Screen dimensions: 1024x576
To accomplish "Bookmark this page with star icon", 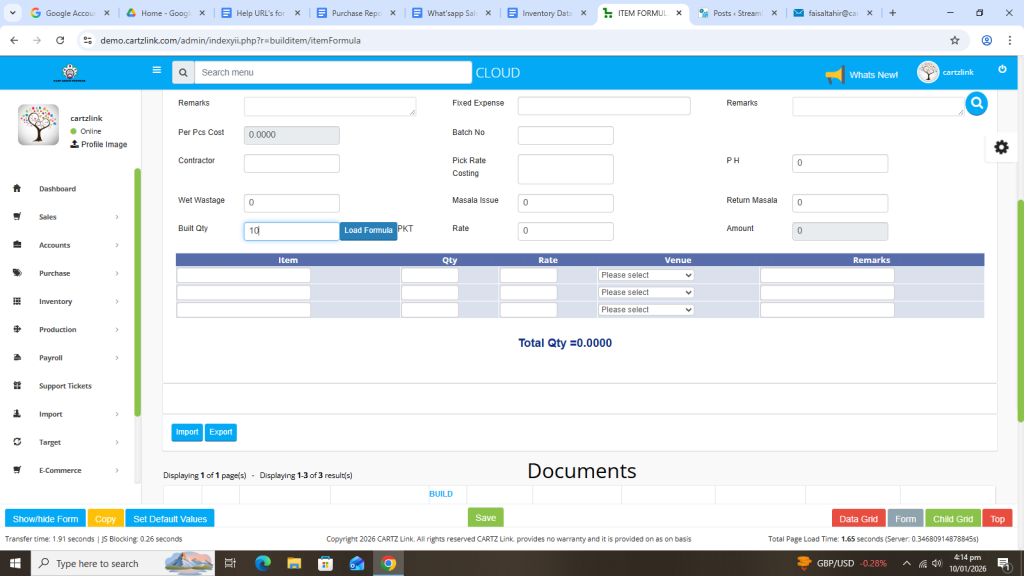I will coord(954,40).
